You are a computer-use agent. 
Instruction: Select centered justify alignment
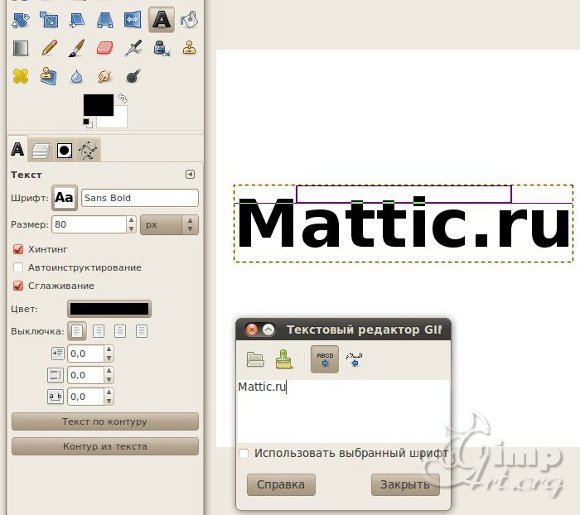click(x=120, y=331)
